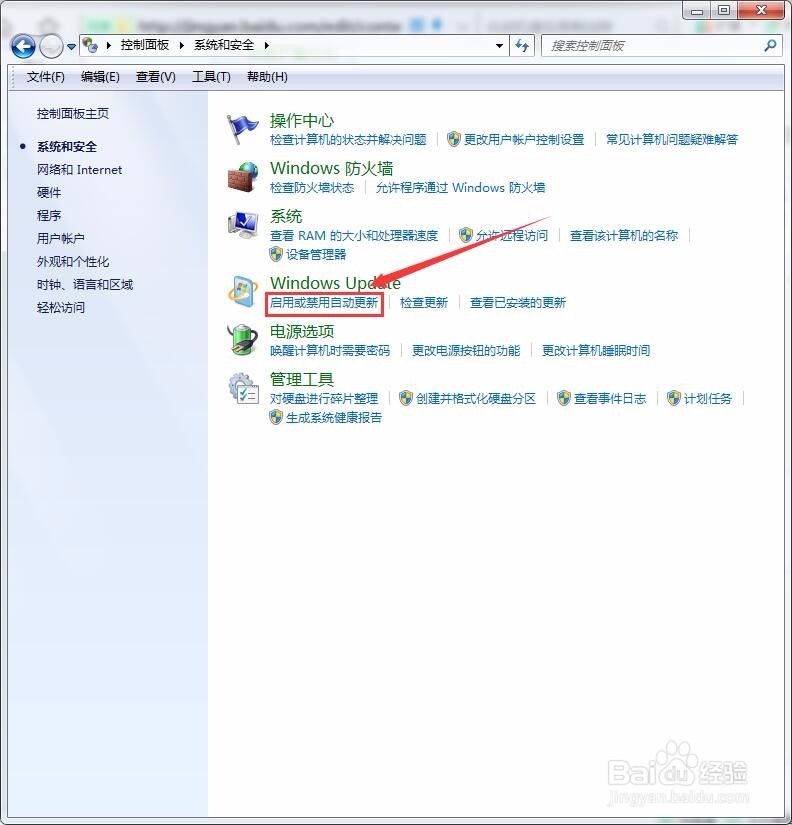The image size is (792, 825).
Task: Click the Administrative Tools gear icon
Action: pos(243,388)
